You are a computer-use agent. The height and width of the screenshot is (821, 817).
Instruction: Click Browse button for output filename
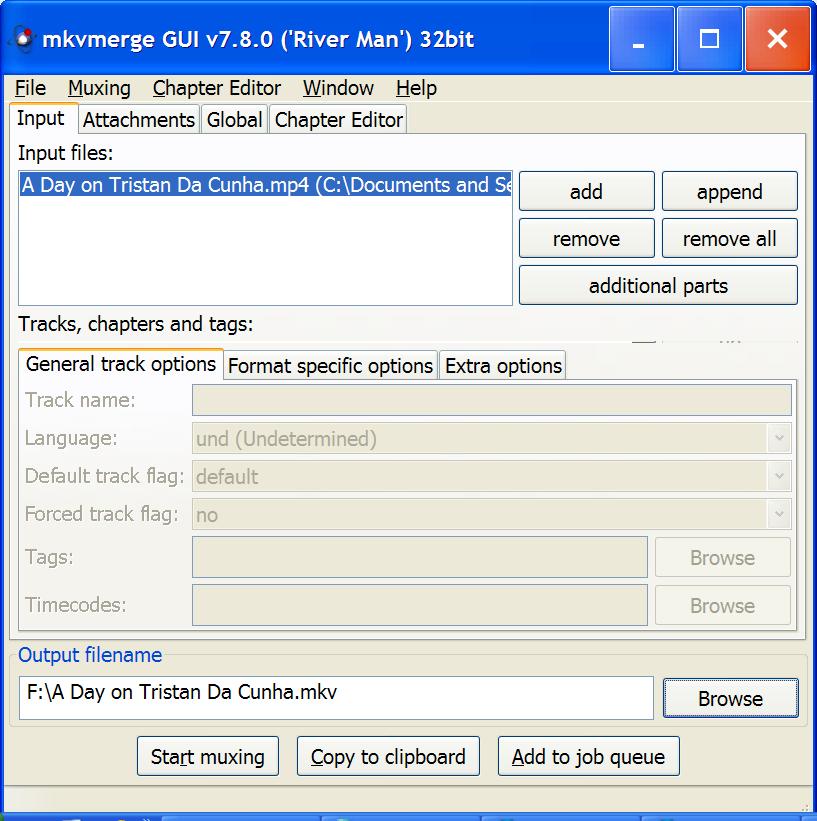click(731, 698)
